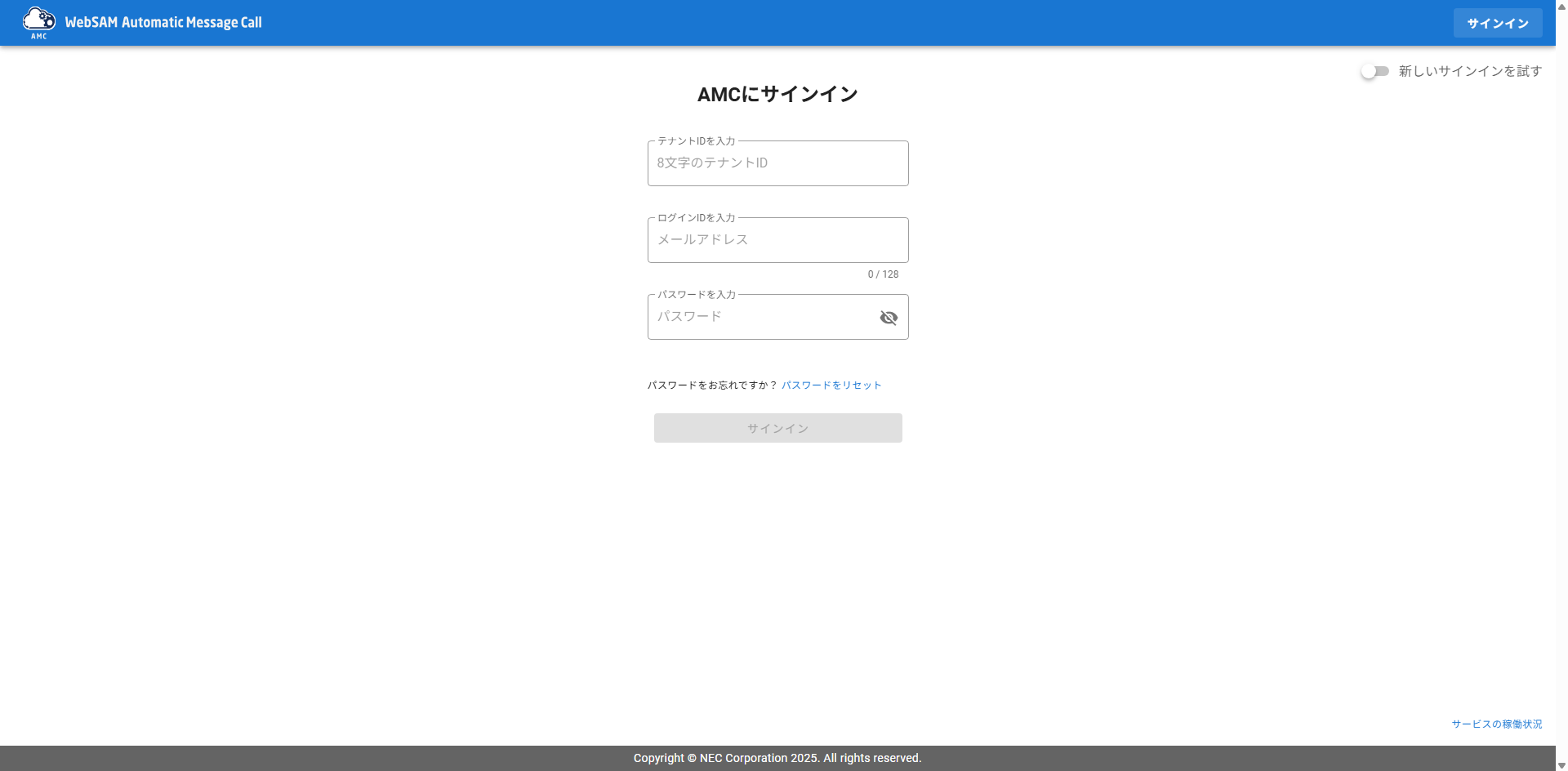This screenshot has height=771, width=1568.
Task: Click the AMCにサインイン heading
Action: tap(777, 95)
